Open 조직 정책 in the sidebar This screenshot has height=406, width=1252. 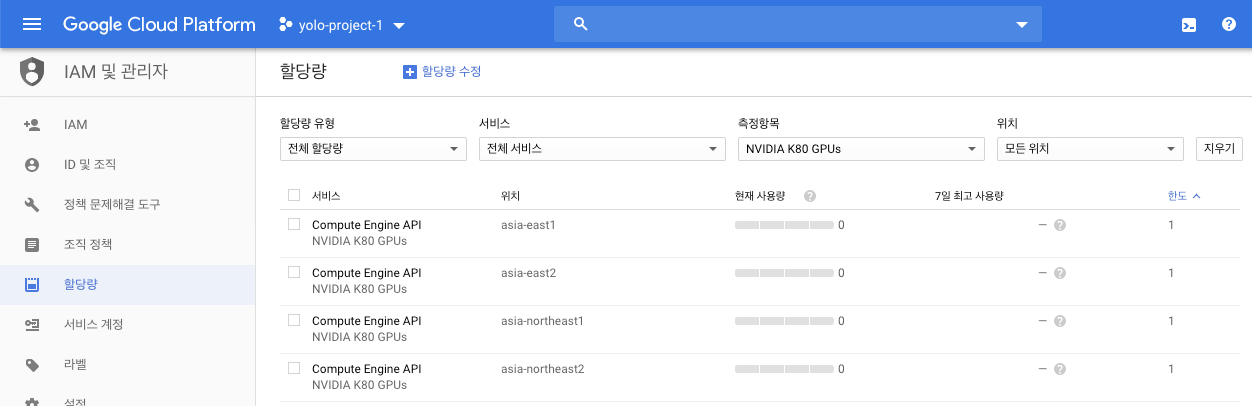click(x=127, y=245)
